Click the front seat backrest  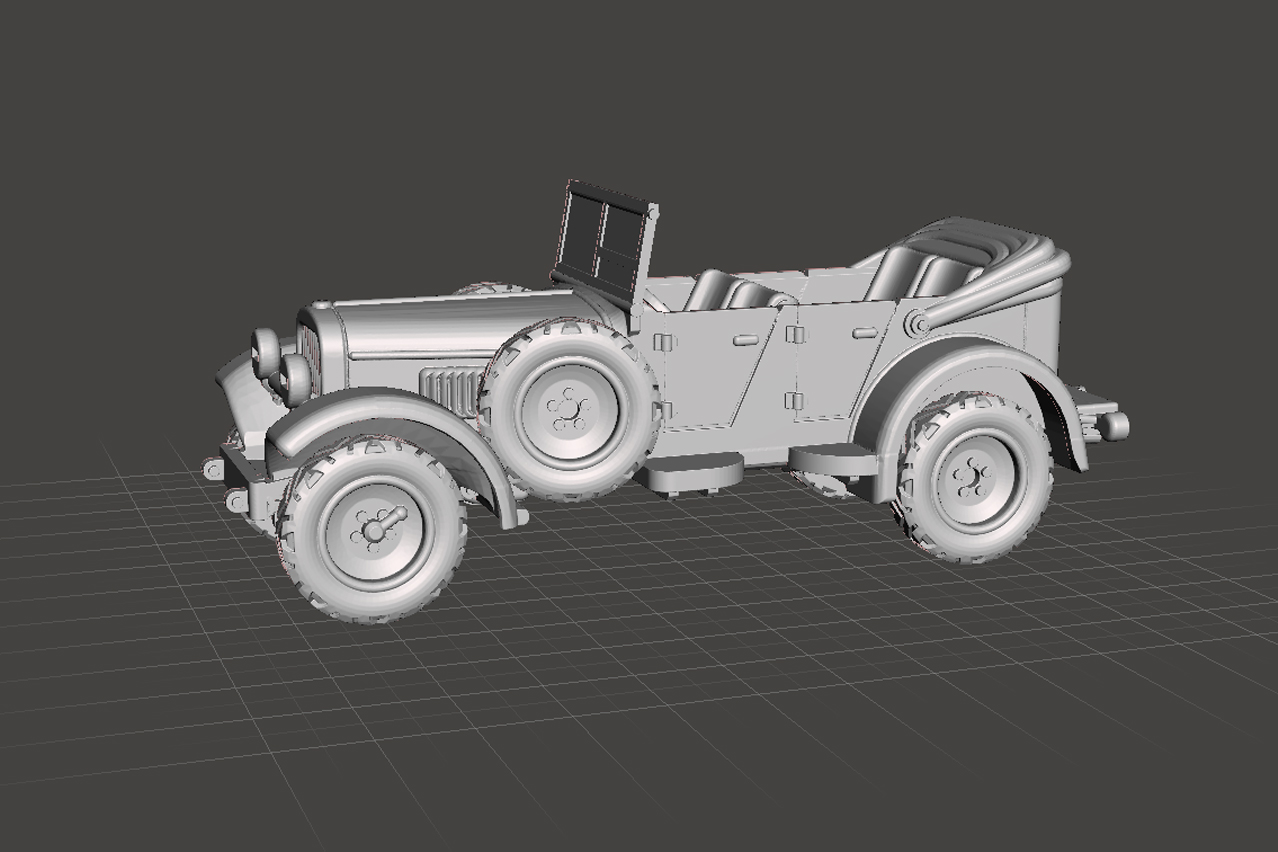(712, 288)
